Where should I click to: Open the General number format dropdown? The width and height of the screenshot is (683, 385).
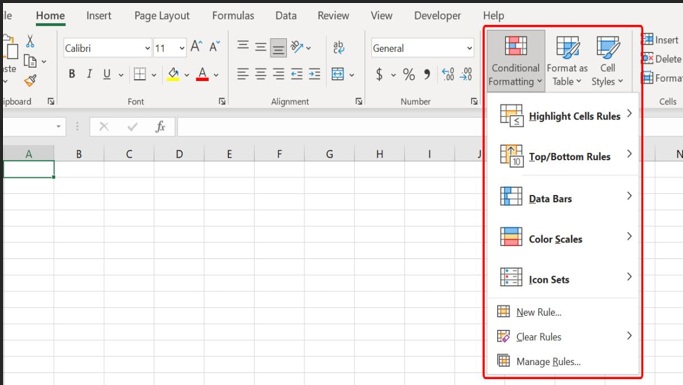[x=469, y=48]
